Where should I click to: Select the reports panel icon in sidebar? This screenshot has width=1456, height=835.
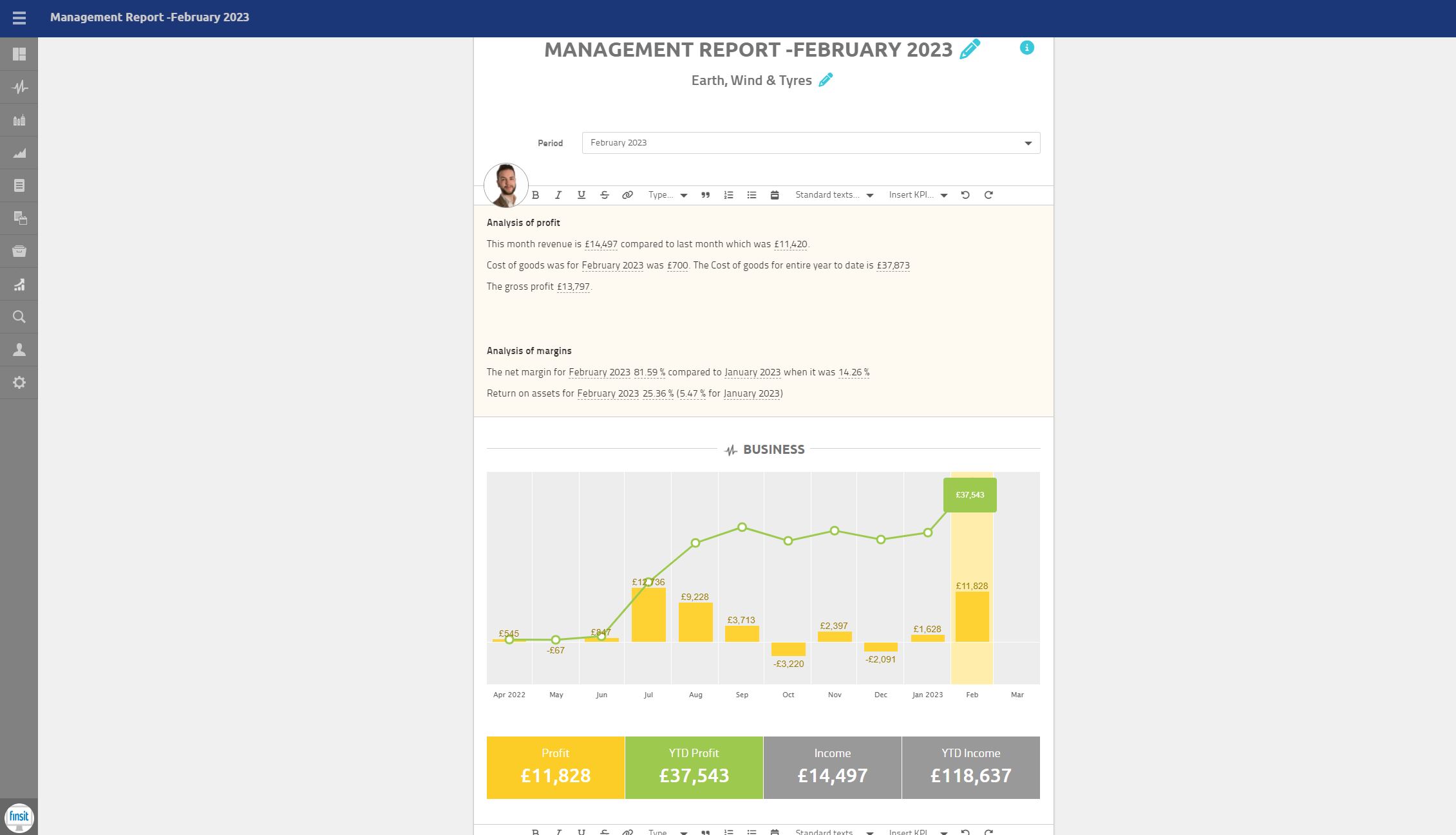19,186
